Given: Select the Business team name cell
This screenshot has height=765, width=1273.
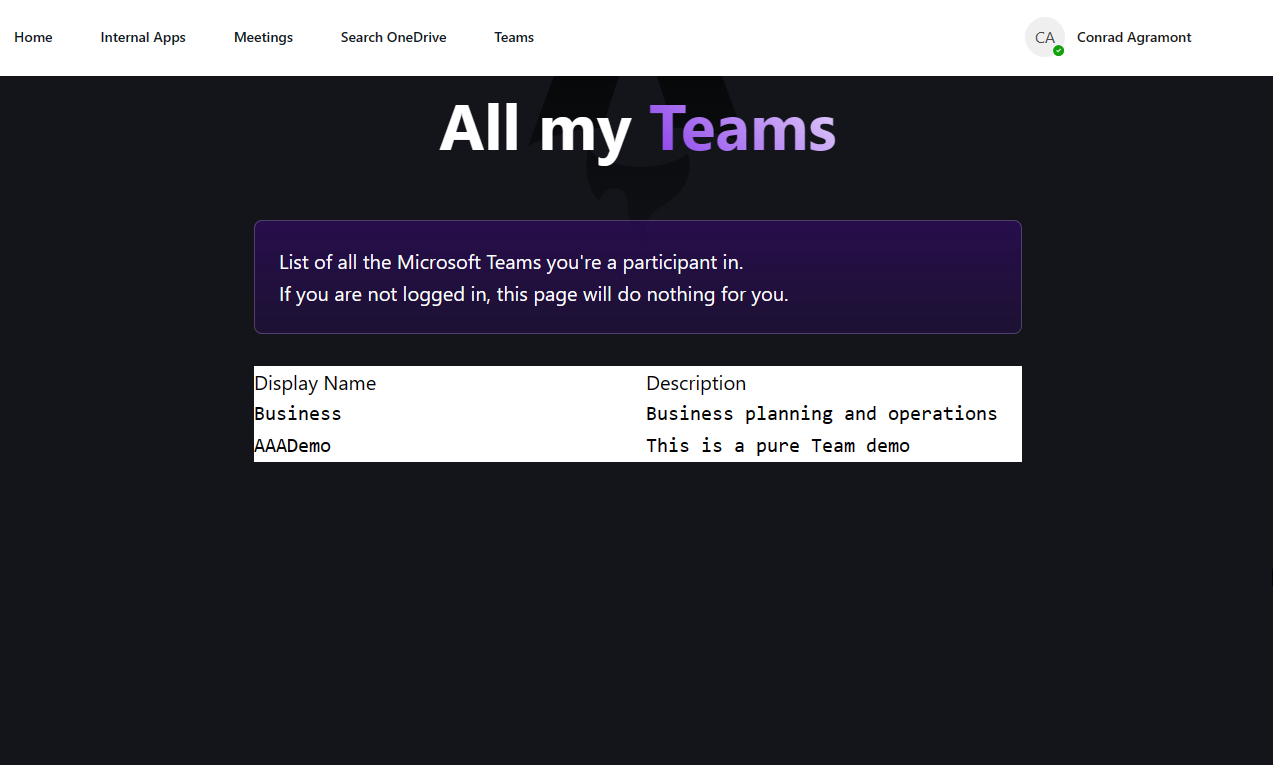Looking at the screenshot, I should click(298, 414).
